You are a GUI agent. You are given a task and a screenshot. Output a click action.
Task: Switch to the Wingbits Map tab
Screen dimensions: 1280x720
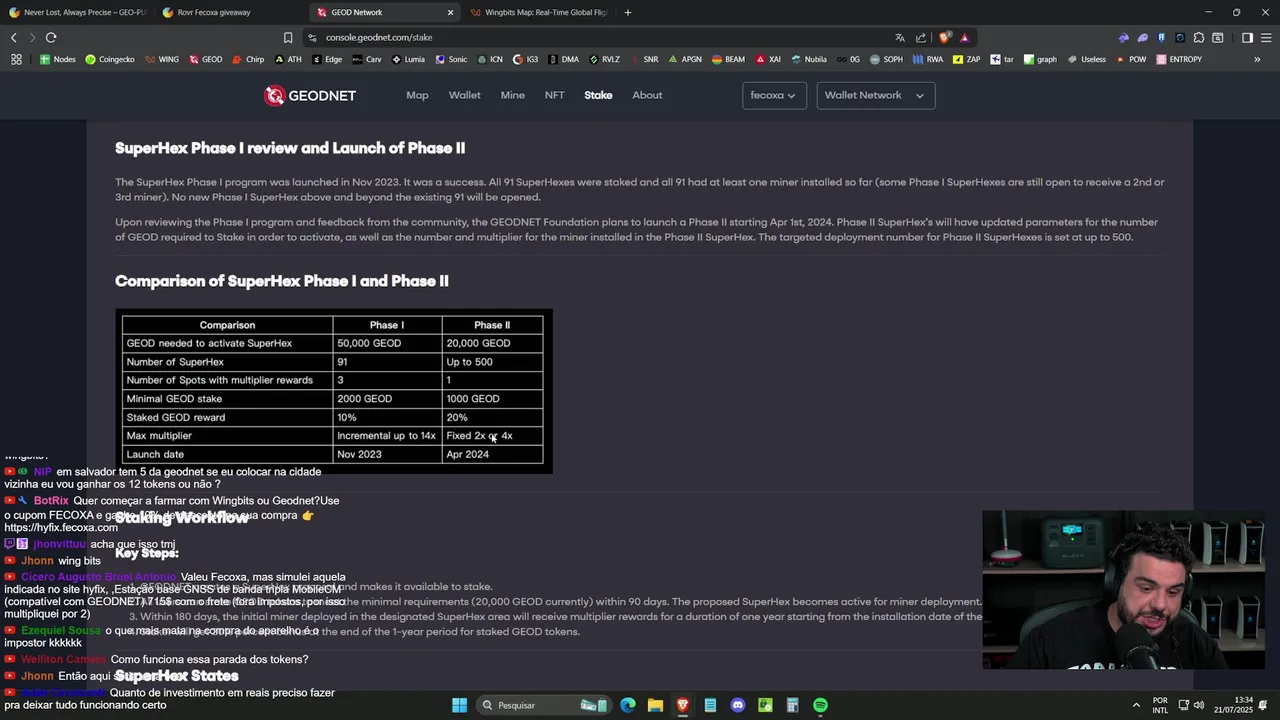click(x=537, y=12)
